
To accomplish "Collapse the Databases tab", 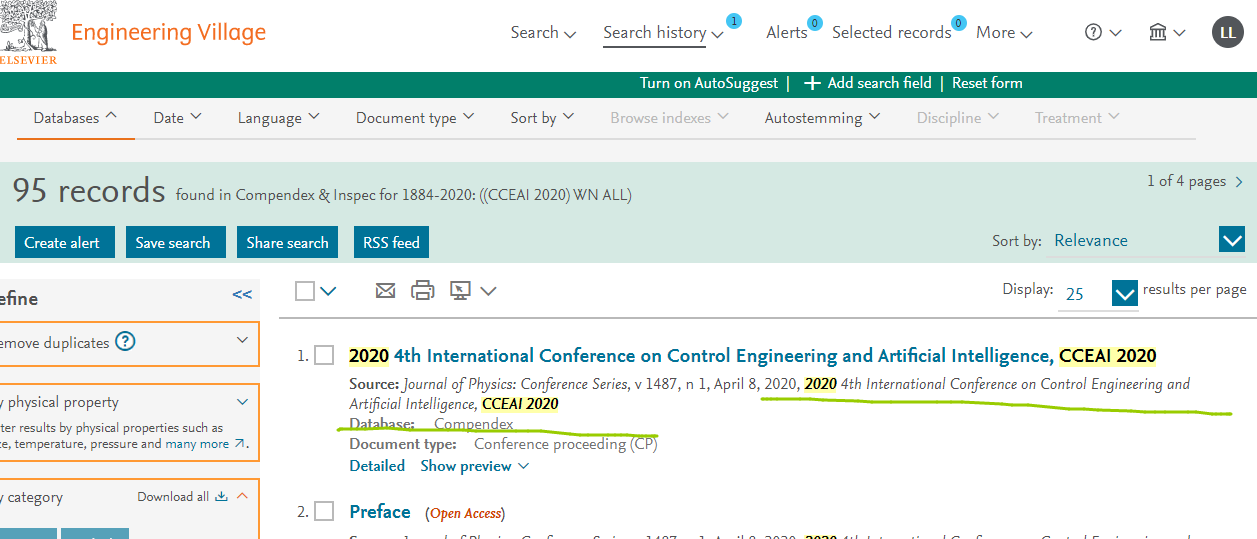I will [x=76, y=117].
